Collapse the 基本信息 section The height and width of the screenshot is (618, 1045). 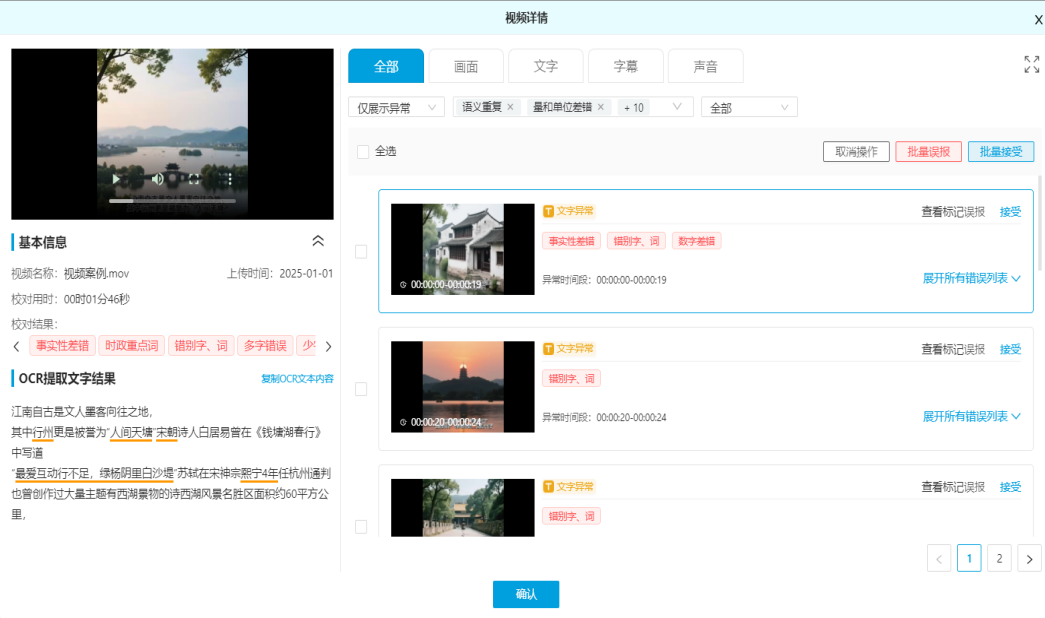click(x=318, y=241)
